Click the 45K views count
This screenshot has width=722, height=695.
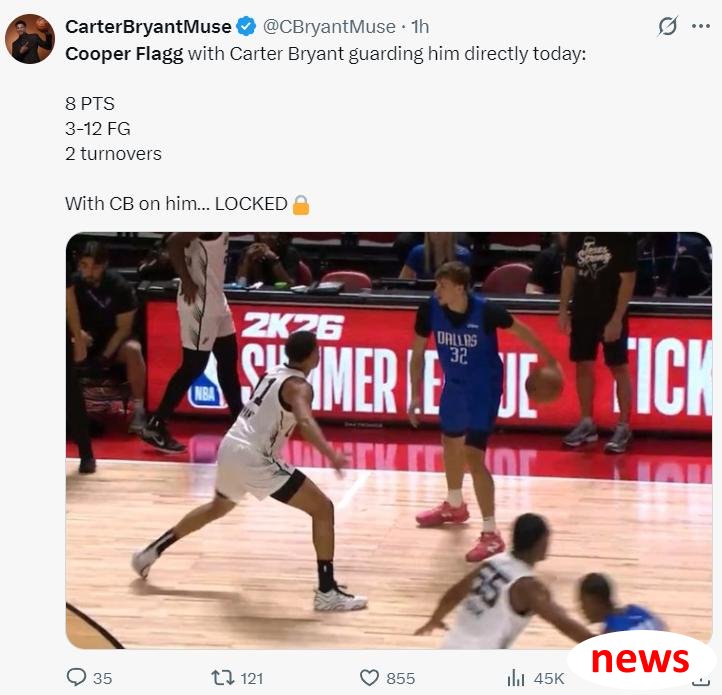point(549,678)
